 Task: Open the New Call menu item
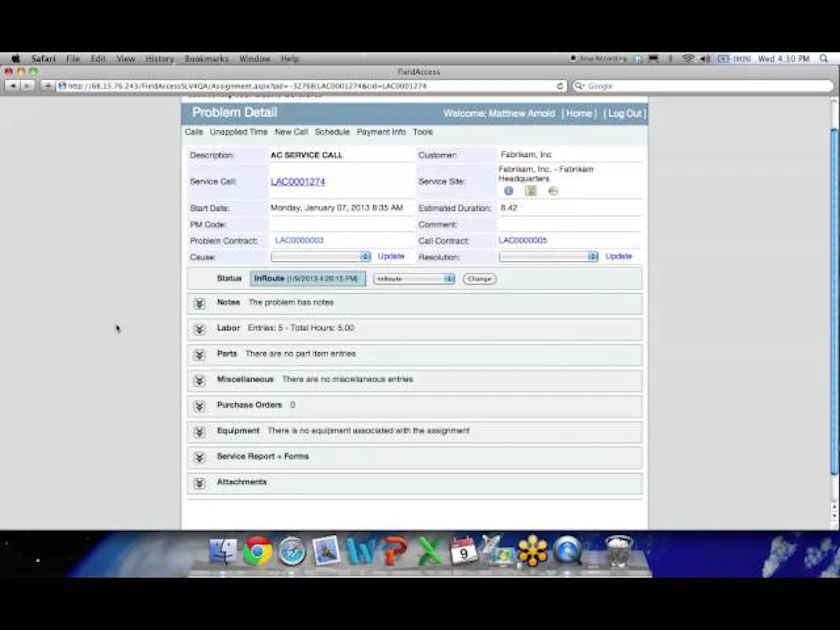(x=291, y=132)
